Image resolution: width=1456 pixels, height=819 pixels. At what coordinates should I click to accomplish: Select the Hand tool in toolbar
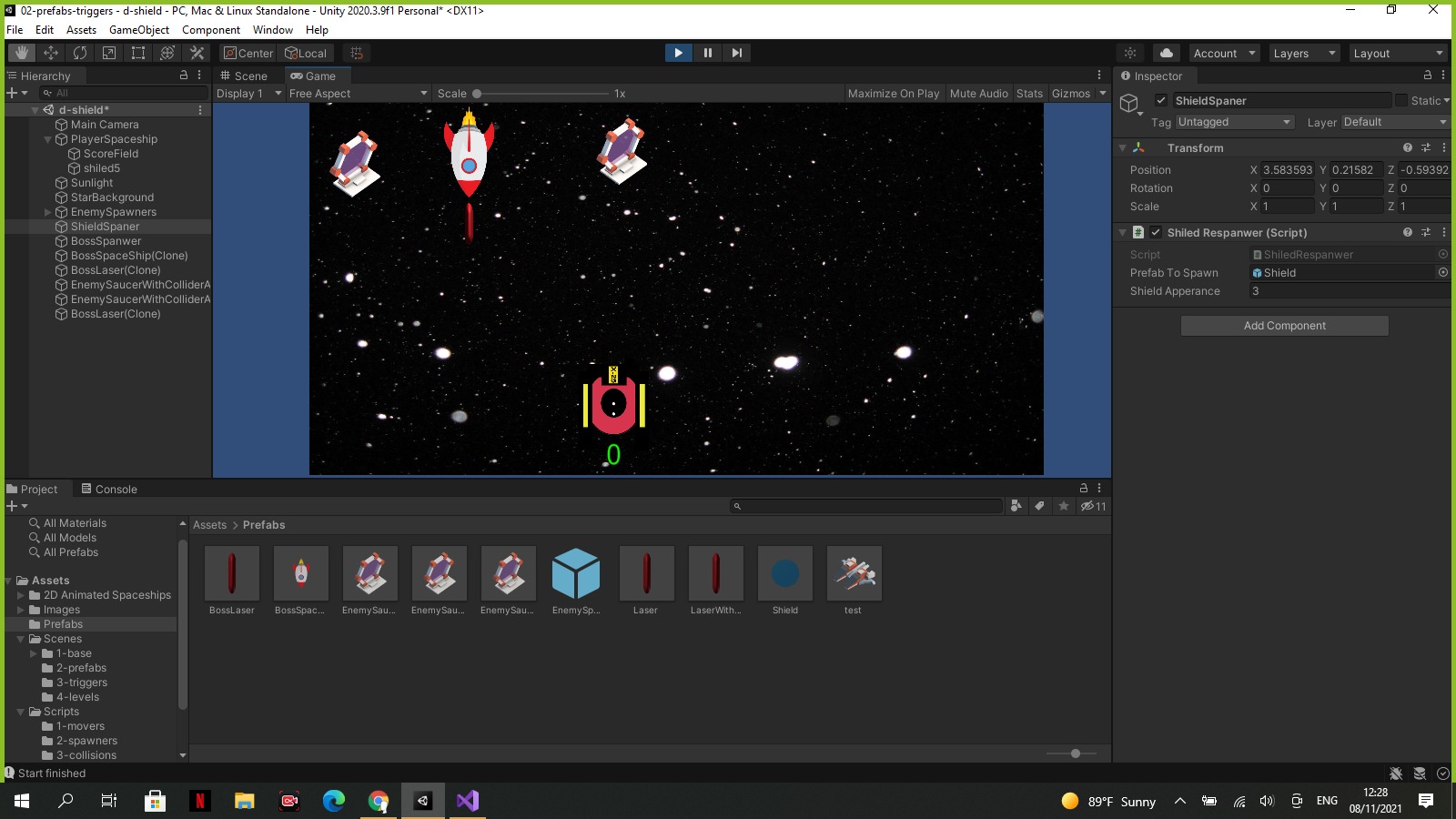point(21,53)
